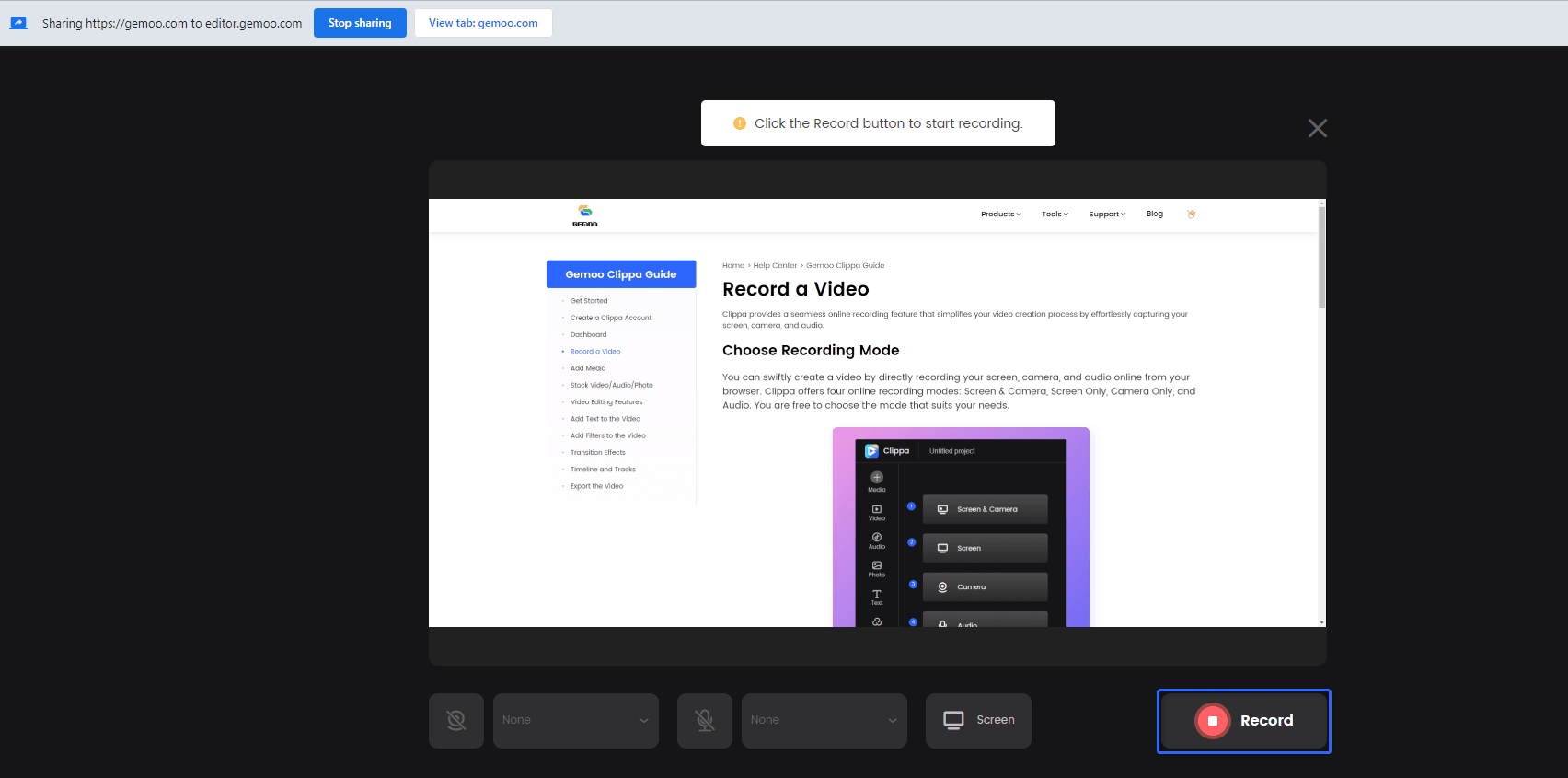The image size is (1568, 778).
Task: Open the Support menu in preview
Action: (1107, 214)
